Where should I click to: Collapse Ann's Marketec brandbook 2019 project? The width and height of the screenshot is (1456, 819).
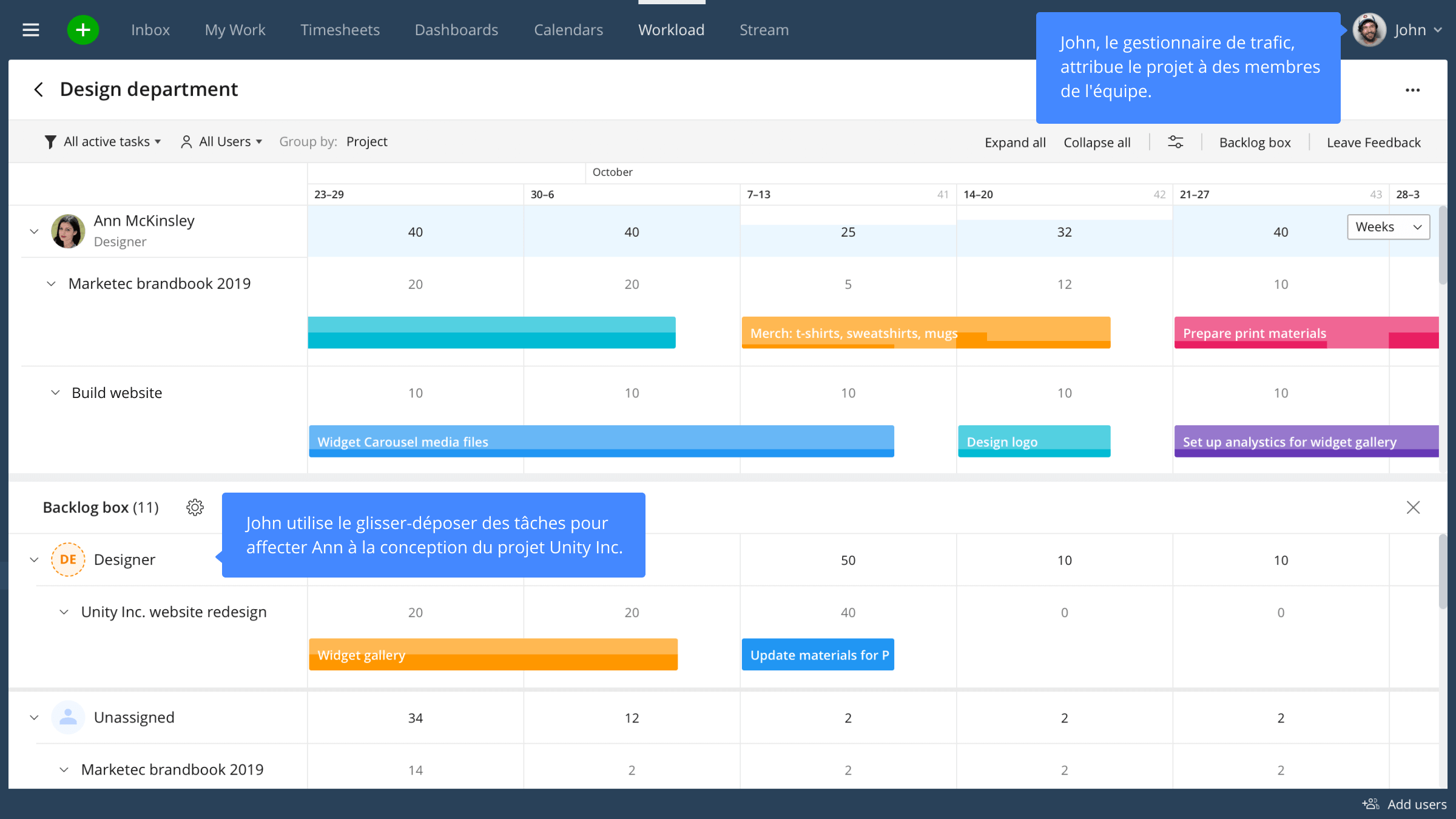(x=51, y=283)
